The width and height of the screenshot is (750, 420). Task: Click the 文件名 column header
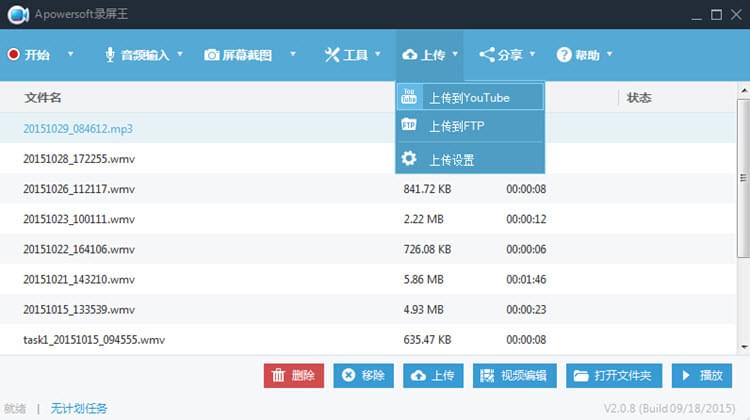[43, 98]
